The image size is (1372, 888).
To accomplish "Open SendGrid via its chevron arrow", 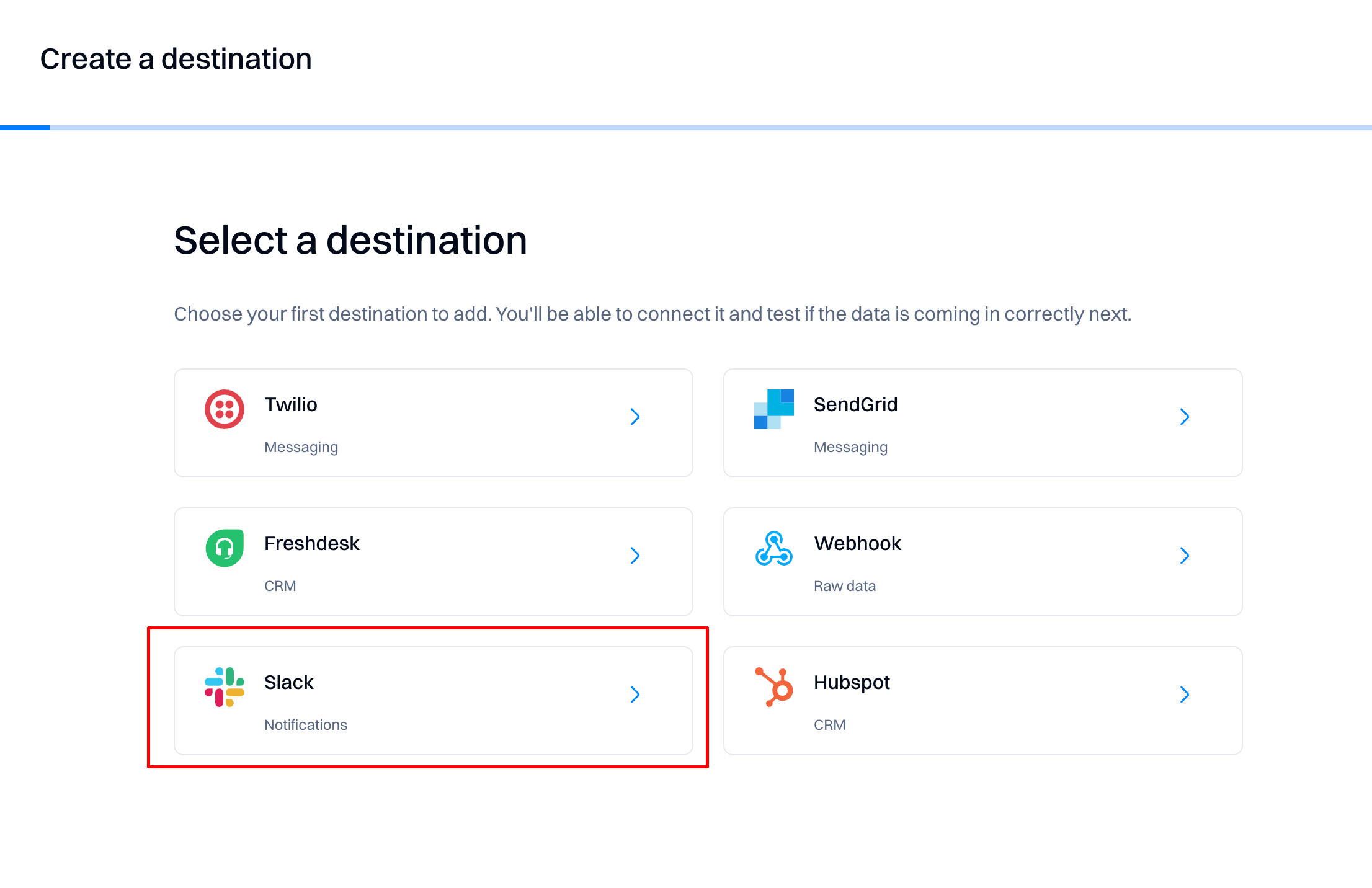I will coord(1184,417).
